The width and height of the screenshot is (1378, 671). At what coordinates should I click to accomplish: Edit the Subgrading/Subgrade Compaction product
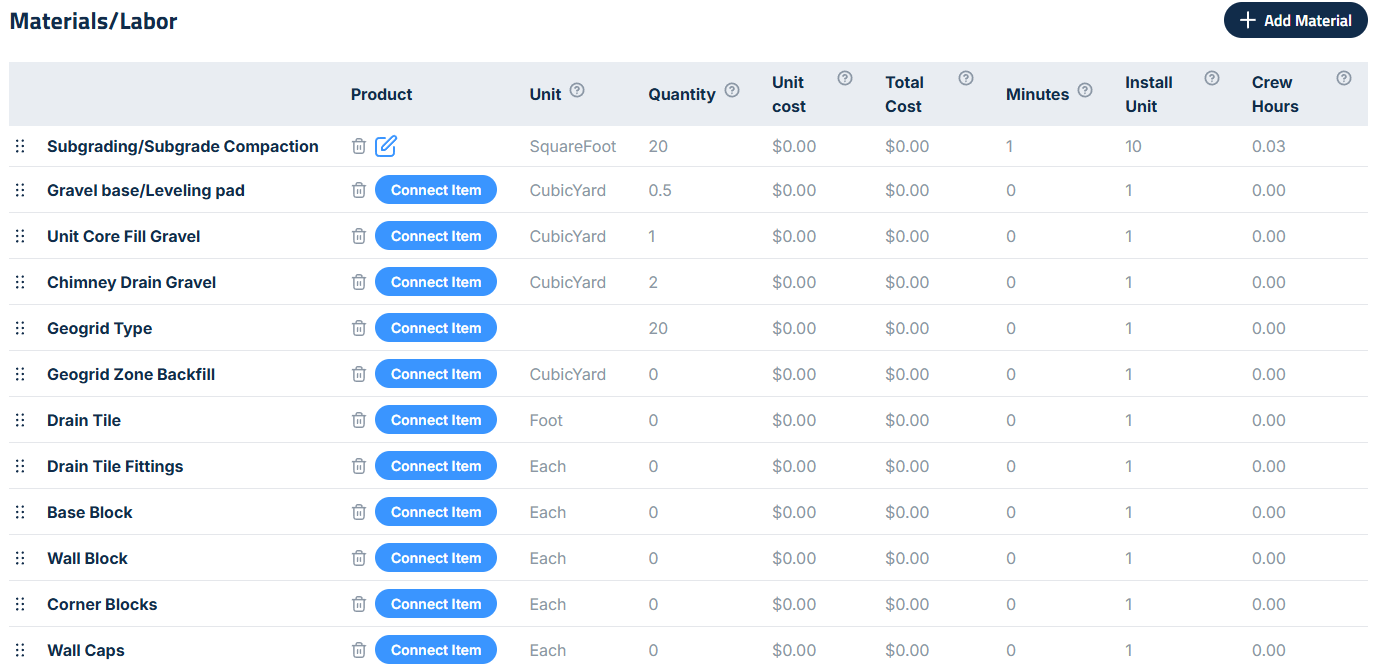386,147
